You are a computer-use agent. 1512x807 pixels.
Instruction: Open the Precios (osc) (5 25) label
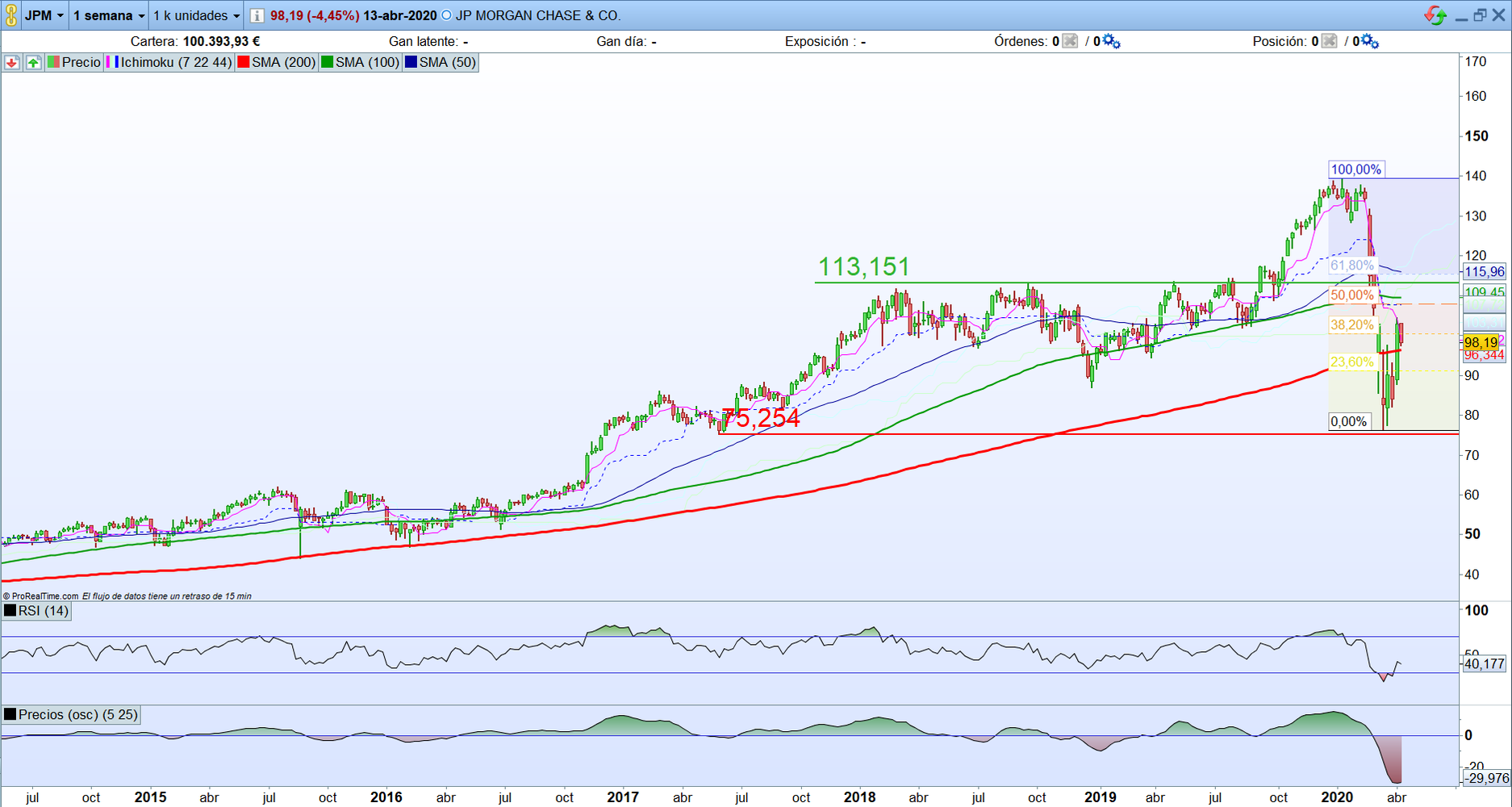[71, 714]
